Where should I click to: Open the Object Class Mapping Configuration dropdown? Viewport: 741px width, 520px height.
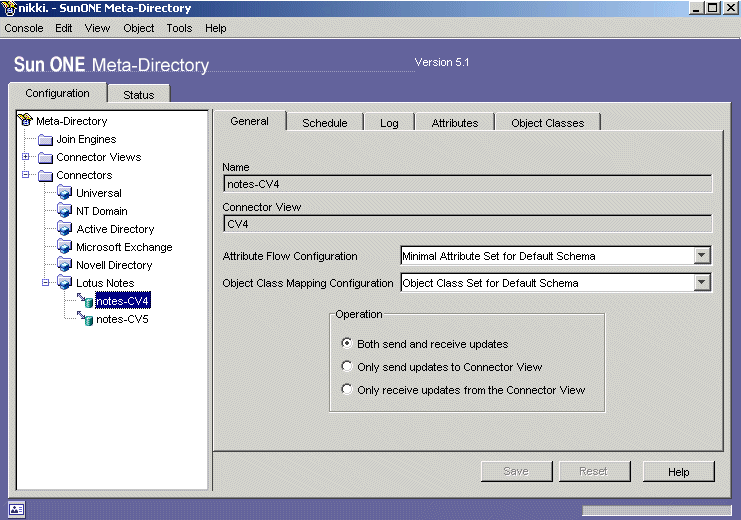tap(702, 283)
